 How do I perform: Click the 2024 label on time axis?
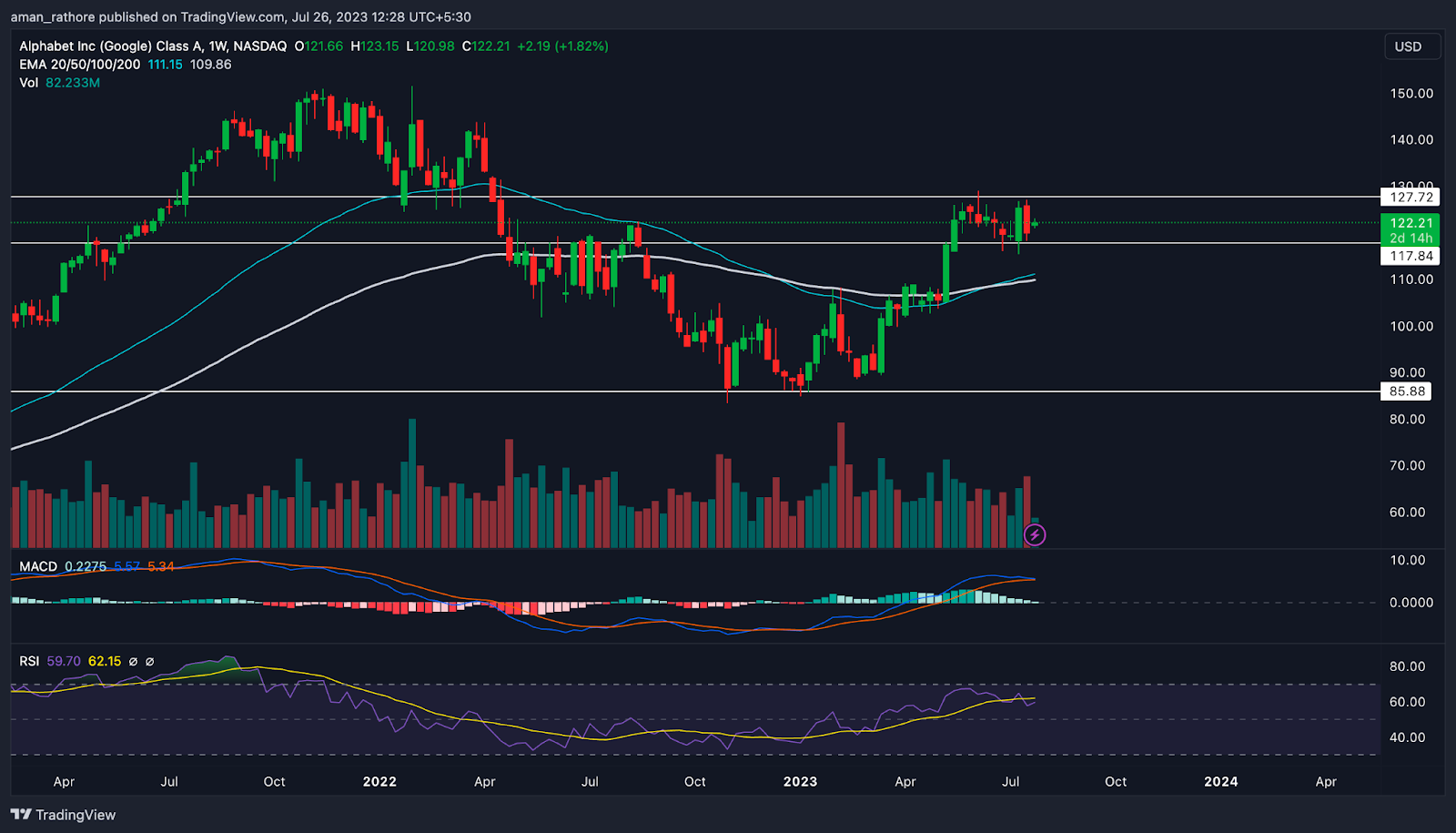click(1220, 781)
